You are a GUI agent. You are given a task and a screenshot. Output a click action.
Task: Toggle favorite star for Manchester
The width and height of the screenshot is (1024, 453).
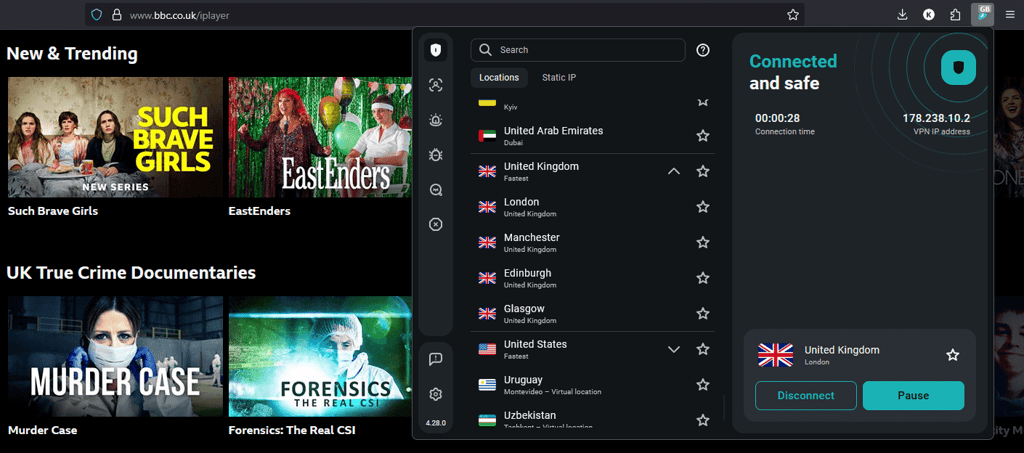[703, 242]
